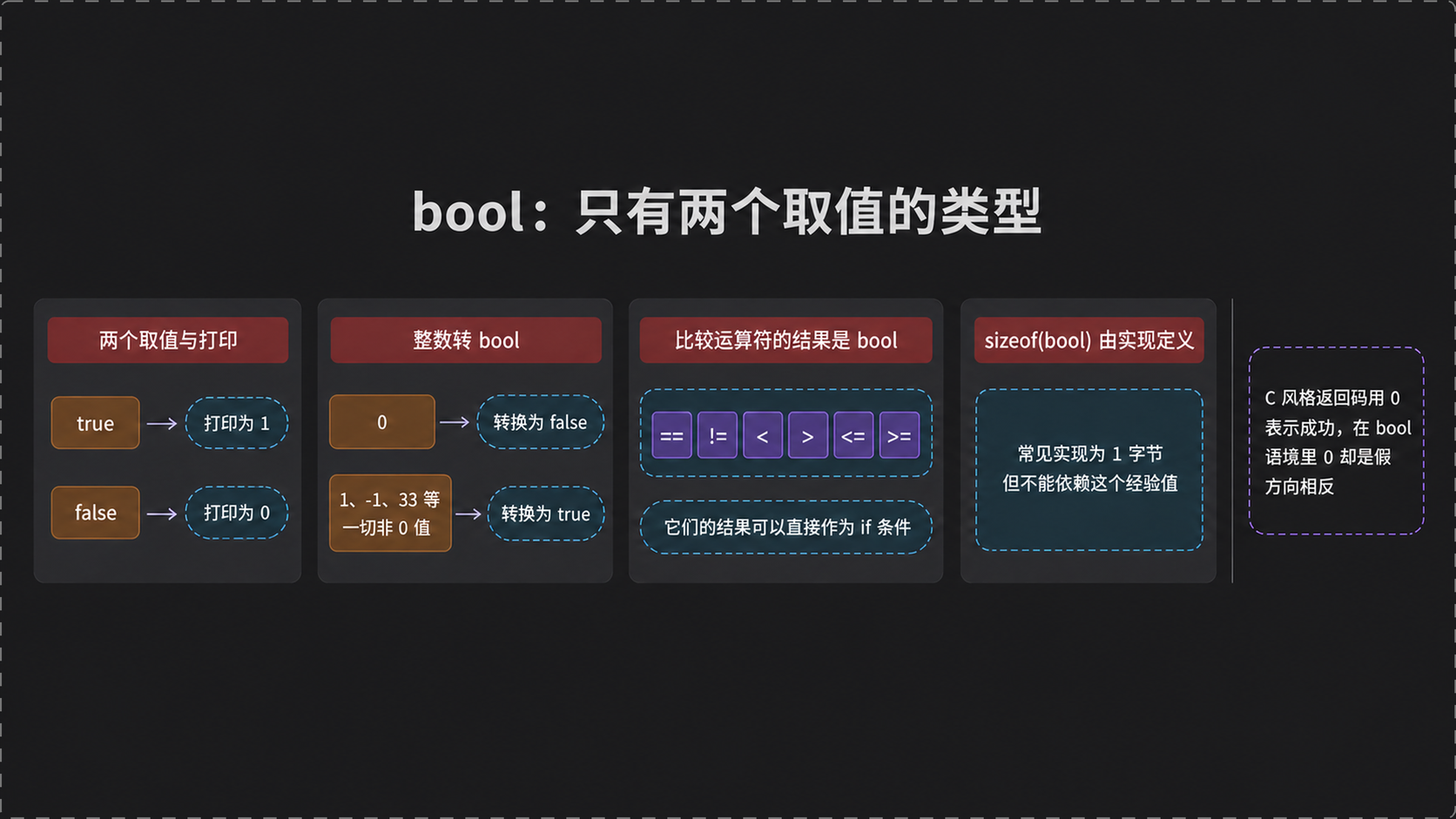The height and width of the screenshot is (819, 1456).
Task: Click the arrow next to 'false'
Action: point(162,514)
